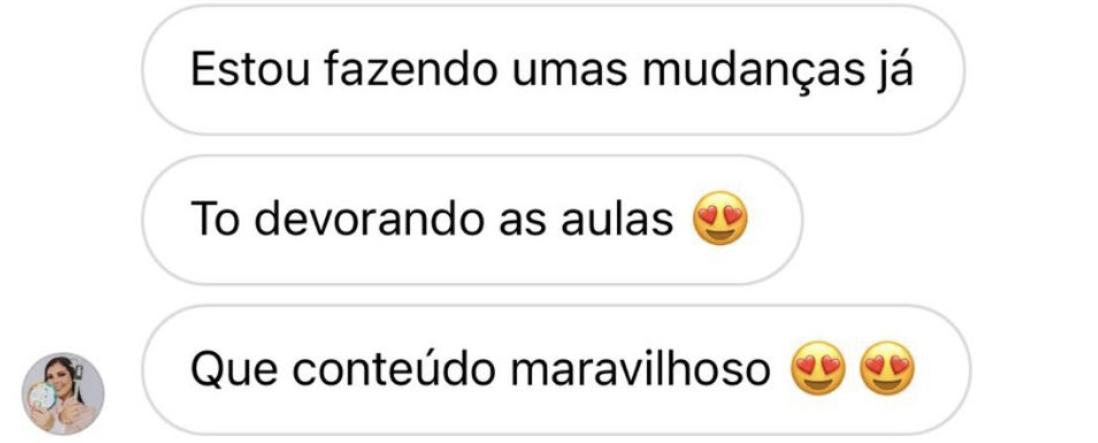Open the sender's profile picture avatar
This screenshot has width=1098, height=443.
[63, 393]
